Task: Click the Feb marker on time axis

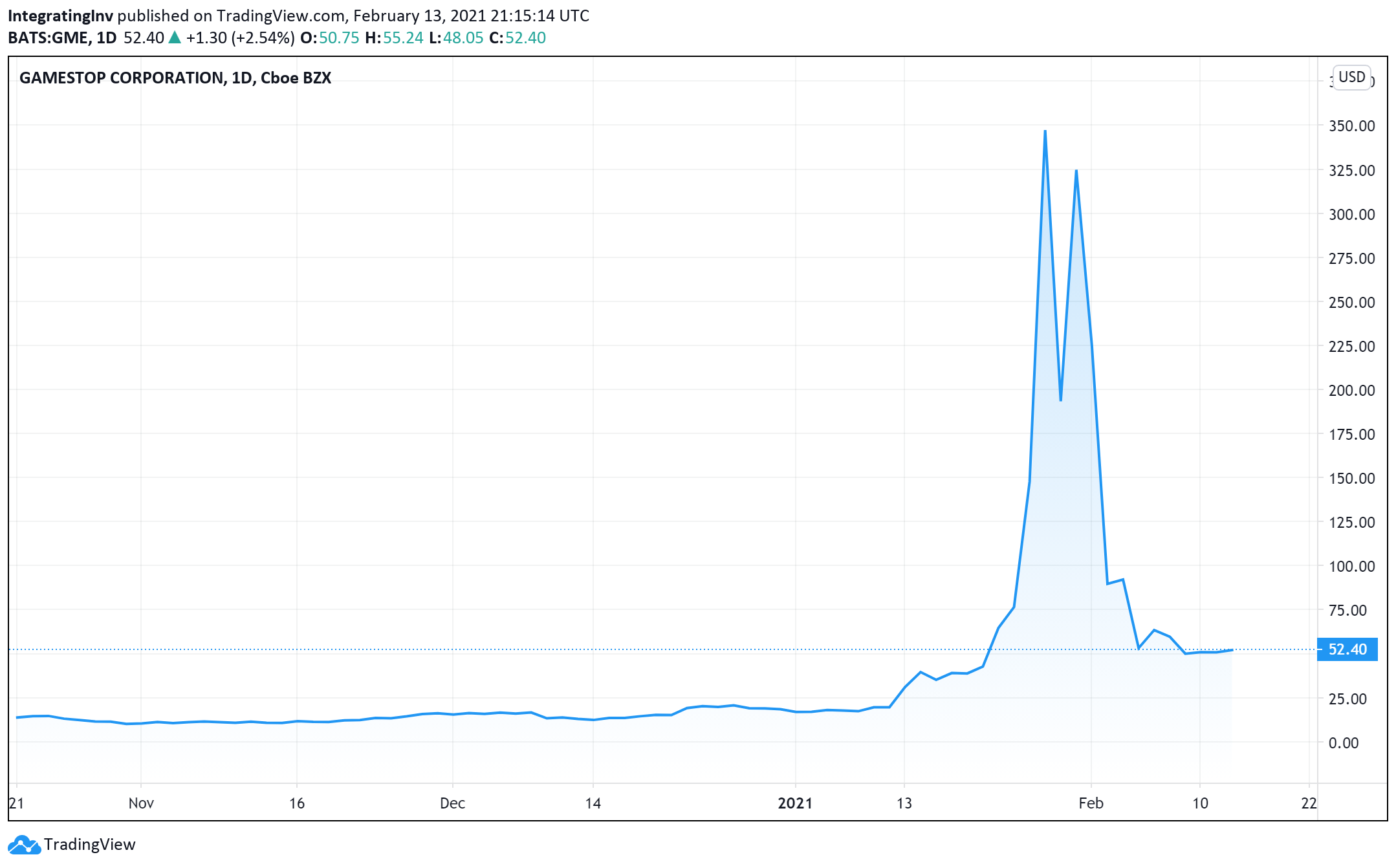Action: click(x=1091, y=803)
